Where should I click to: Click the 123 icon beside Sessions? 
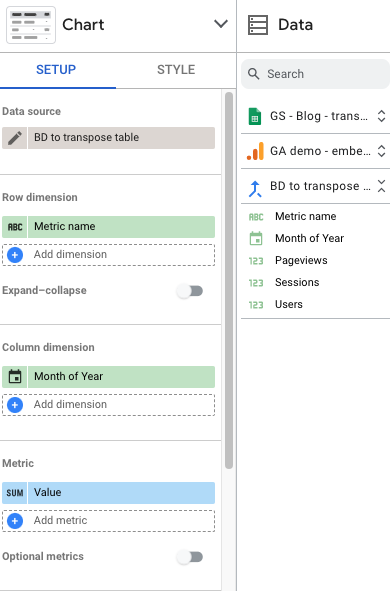pyautogui.click(x=256, y=283)
